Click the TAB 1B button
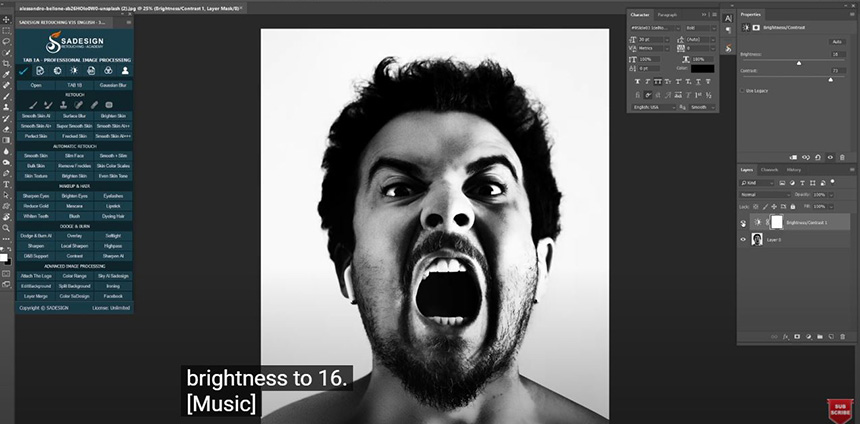The image size is (860, 424). pos(74,86)
